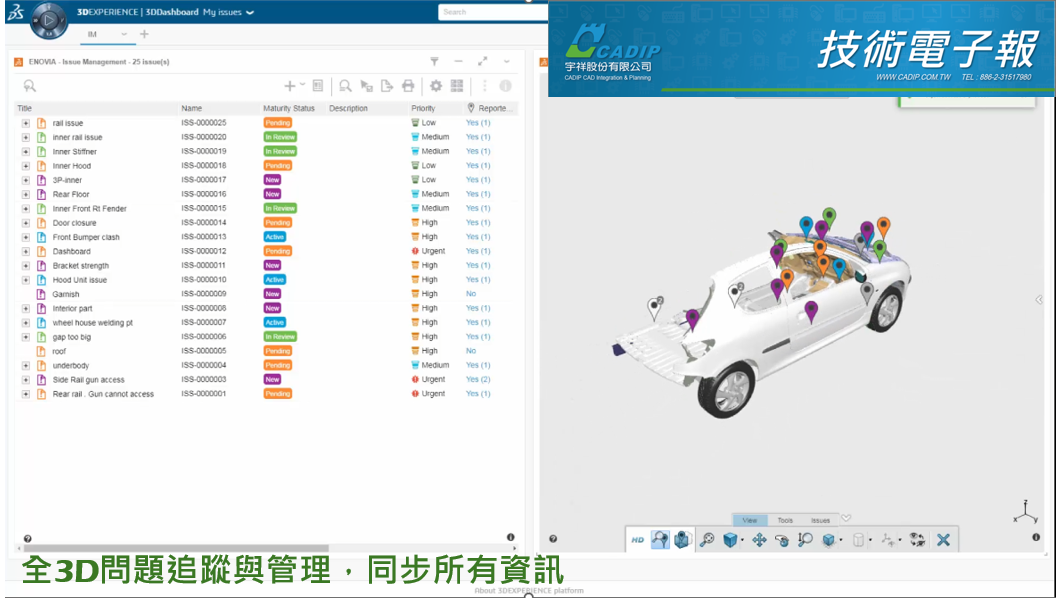Activate the zoom in/out tool
Image resolution: width=1056 pixels, height=610 pixels.
point(805,539)
